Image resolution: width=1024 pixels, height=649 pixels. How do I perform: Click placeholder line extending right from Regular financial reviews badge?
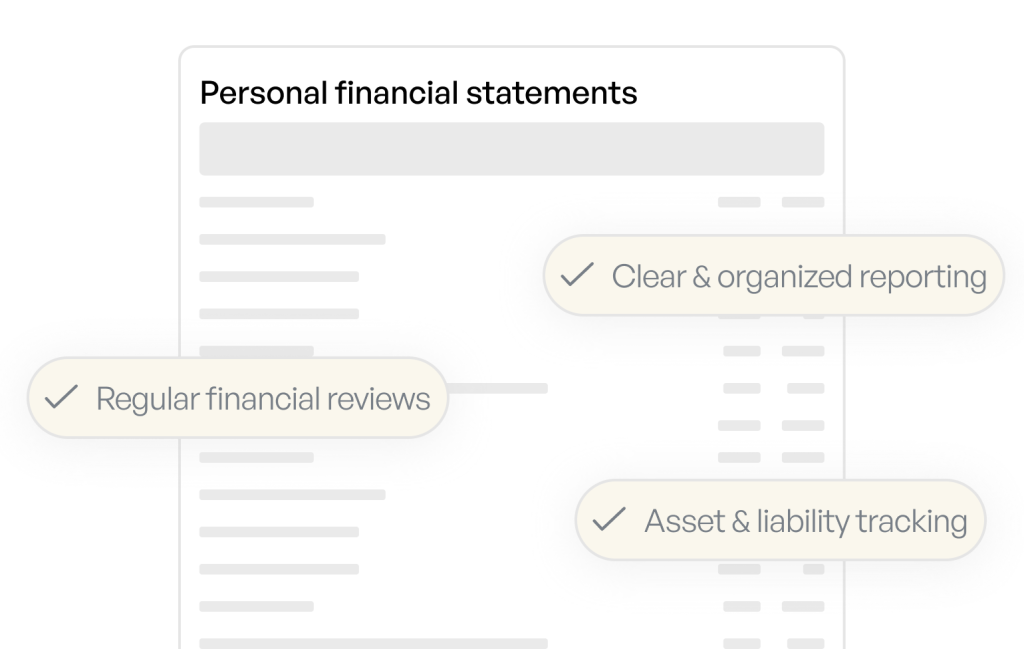pyautogui.click(x=496, y=388)
